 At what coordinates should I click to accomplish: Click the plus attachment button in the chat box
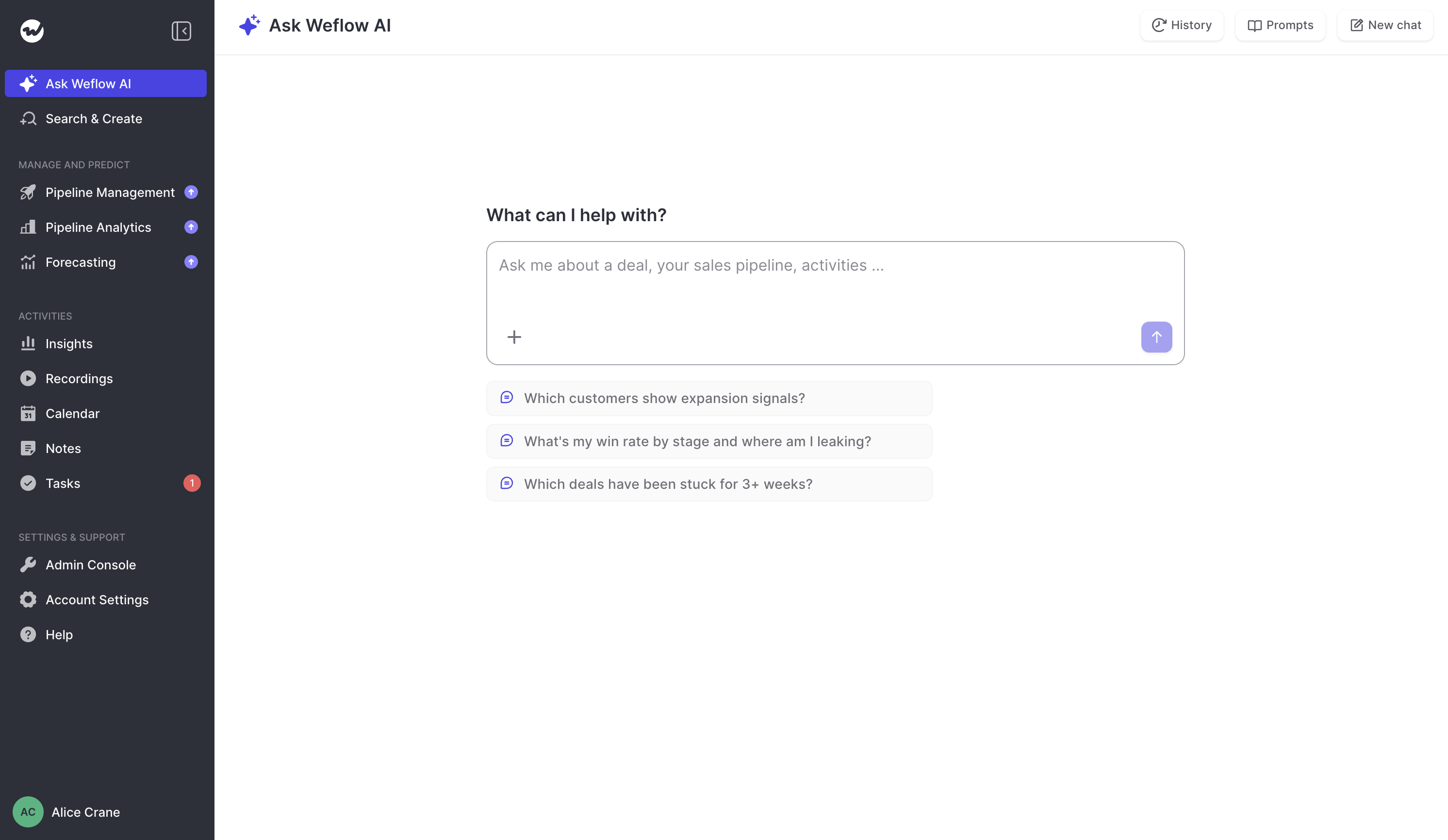click(514, 337)
